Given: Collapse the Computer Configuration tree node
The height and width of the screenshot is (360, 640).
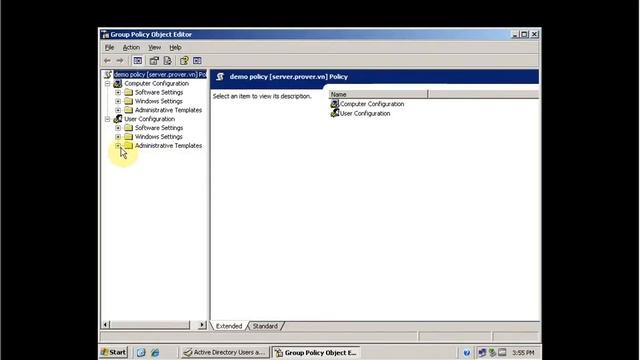Looking at the screenshot, I should 107,83.
